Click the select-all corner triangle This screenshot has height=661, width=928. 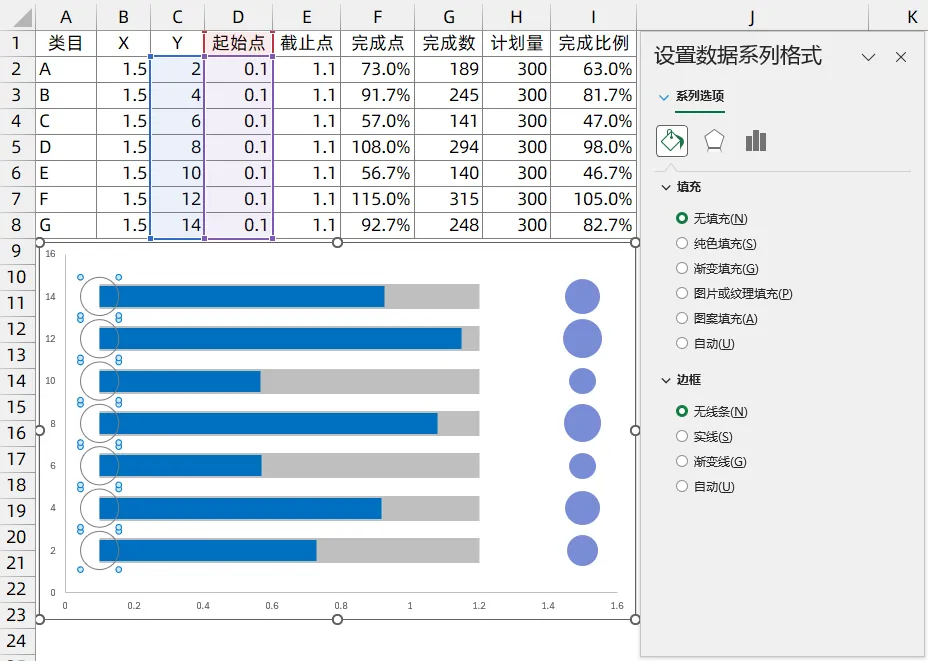[22, 18]
